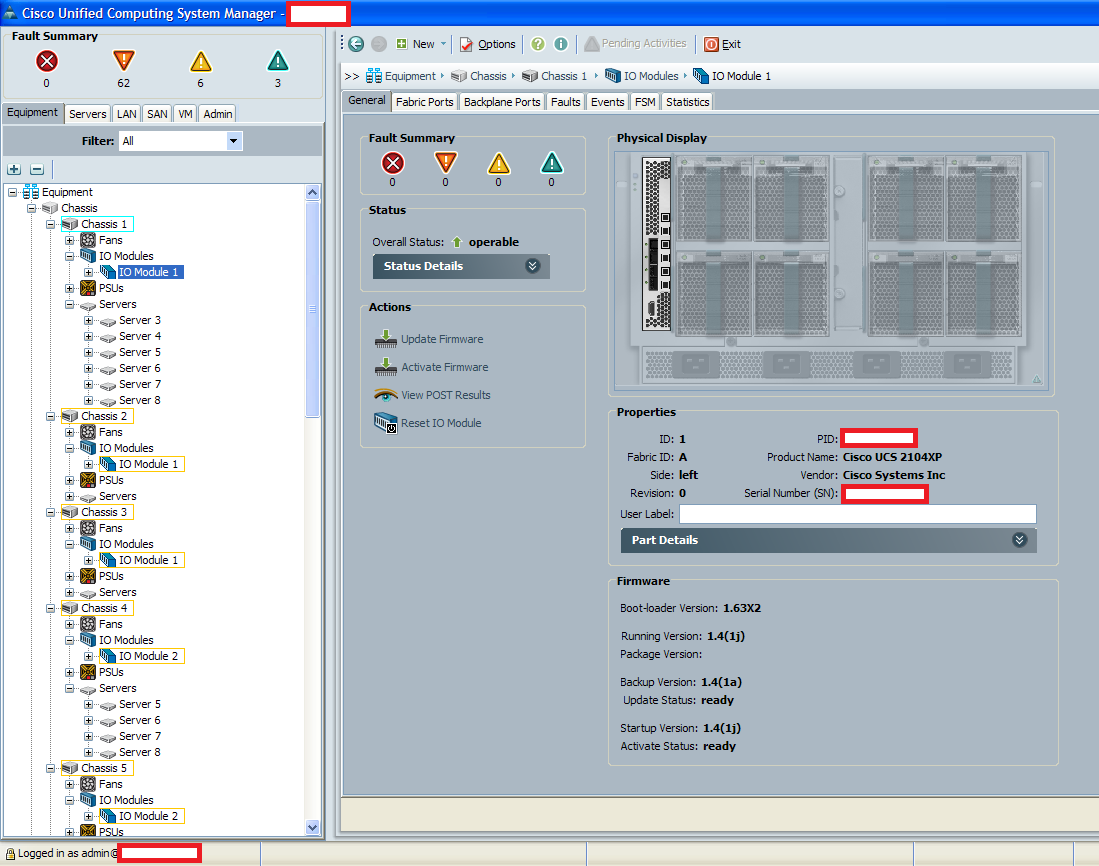
Task: Click the User Label input field
Action: pyautogui.click(x=857, y=514)
